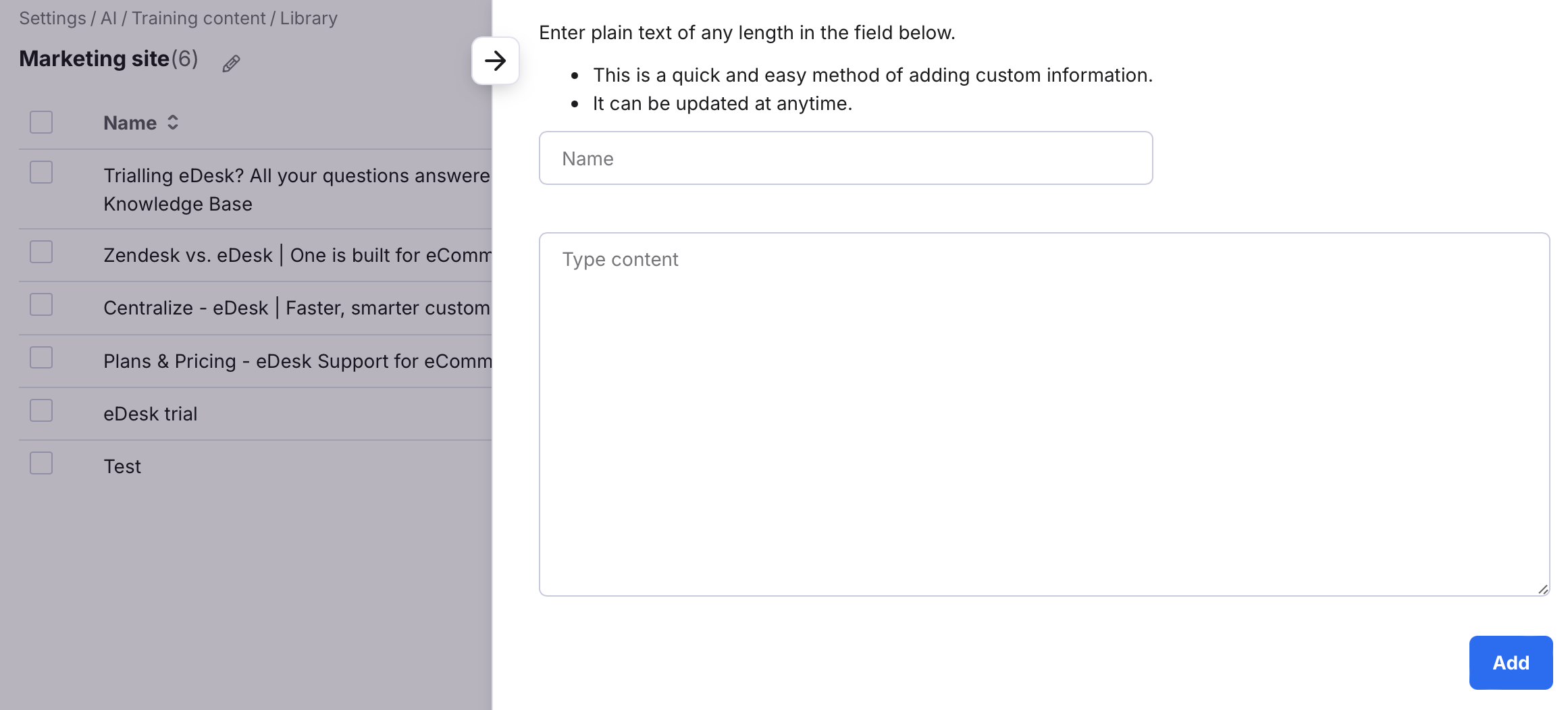Open the Zendesk vs. eDesk entry
Viewport: 1568px width, 710px height.
[x=297, y=255]
